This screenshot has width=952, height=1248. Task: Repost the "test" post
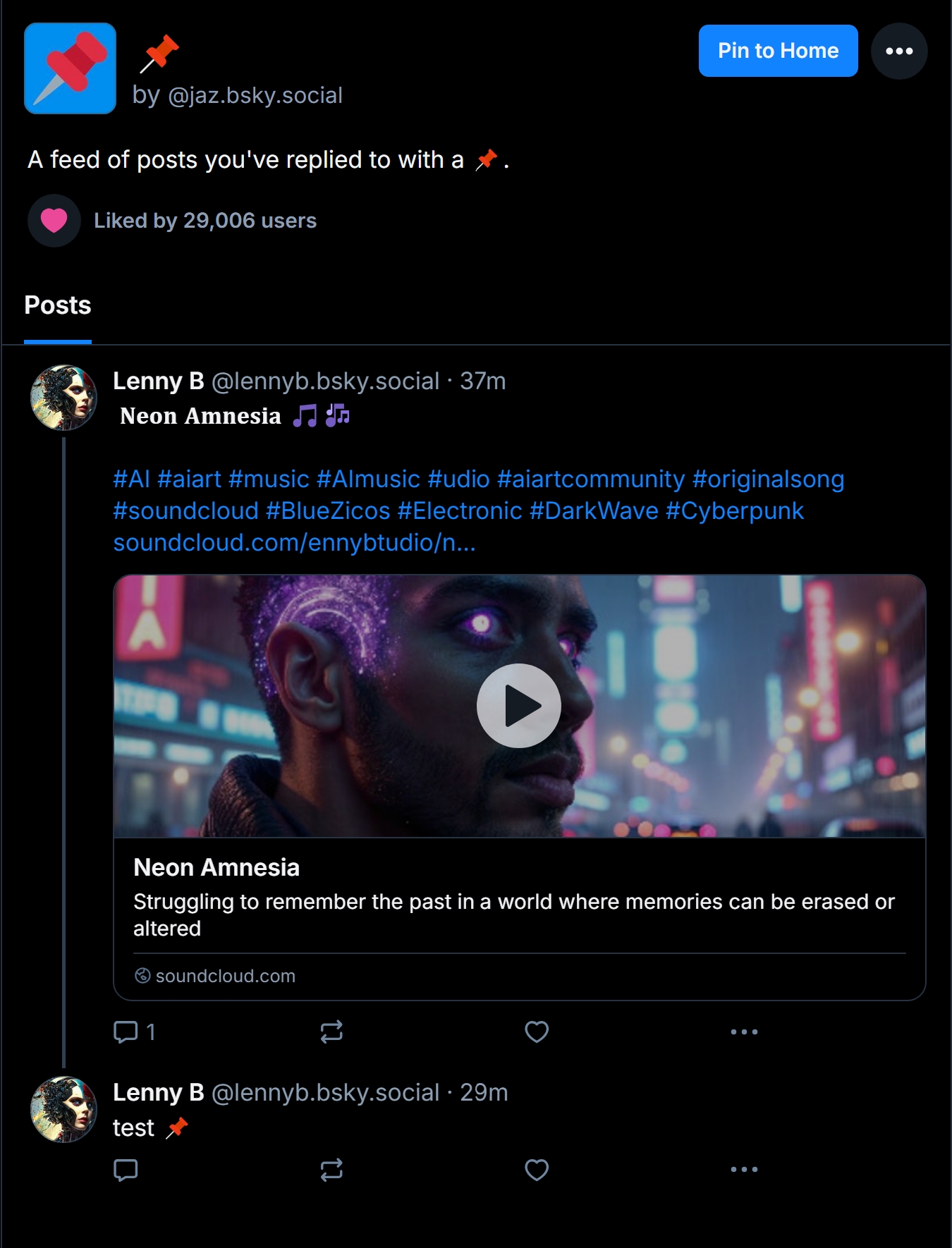331,1170
